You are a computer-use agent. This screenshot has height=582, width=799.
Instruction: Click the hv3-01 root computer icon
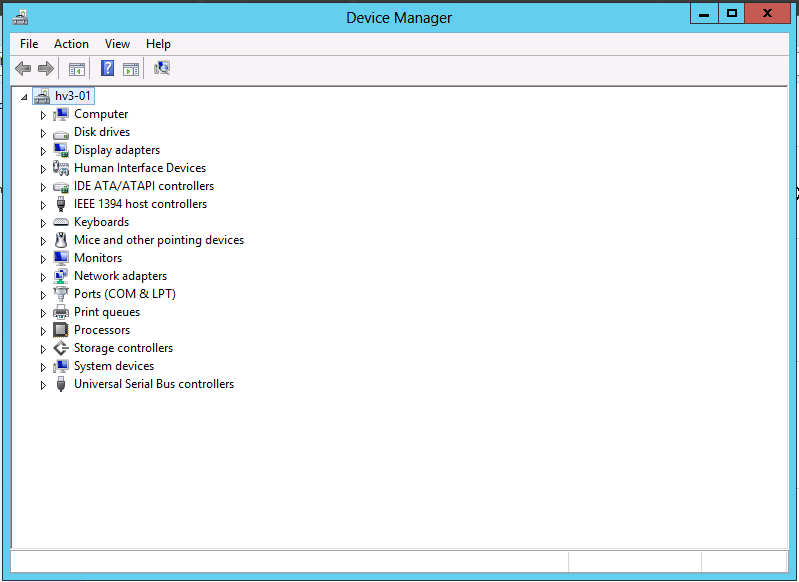pyautogui.click(x=42, y=96)
